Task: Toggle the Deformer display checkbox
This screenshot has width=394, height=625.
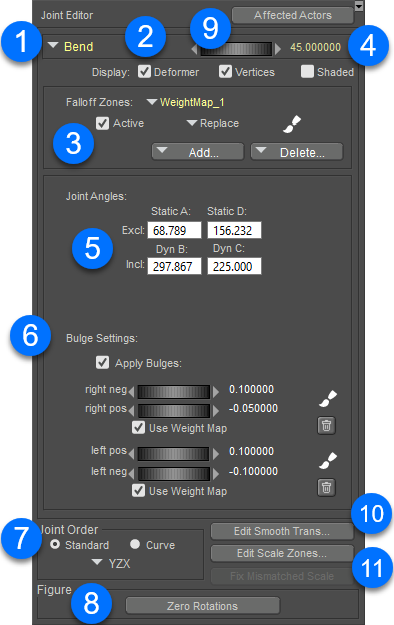Action: pyautogui.click(x=144, y=72)
